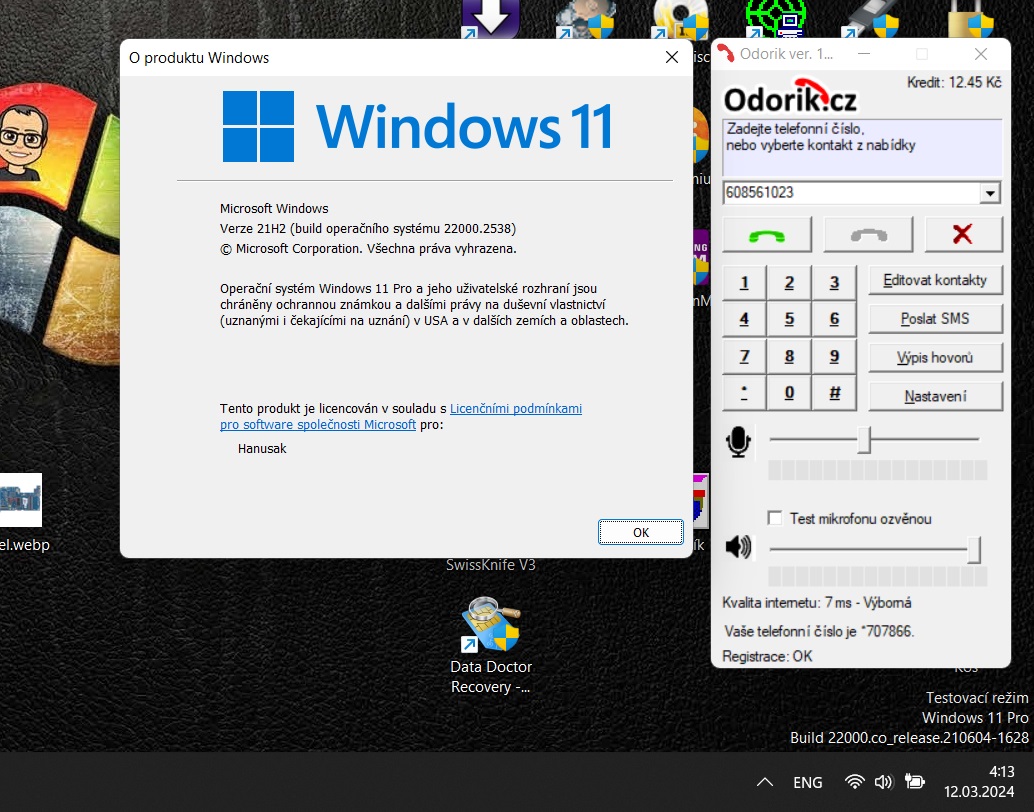Click the microphone icon in Odorik
Viewport: 1034px width, 812px height.
pos(739,441)
